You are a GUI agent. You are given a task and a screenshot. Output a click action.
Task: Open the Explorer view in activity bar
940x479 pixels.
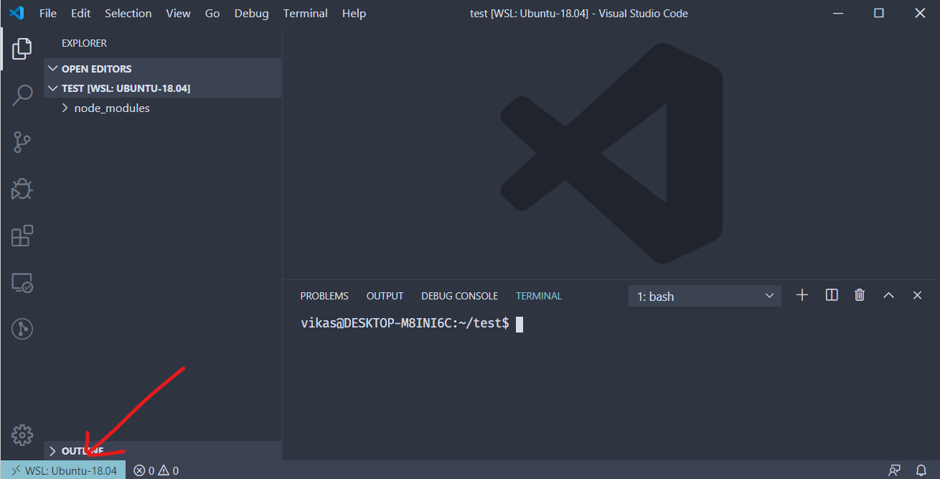point(22,49)
